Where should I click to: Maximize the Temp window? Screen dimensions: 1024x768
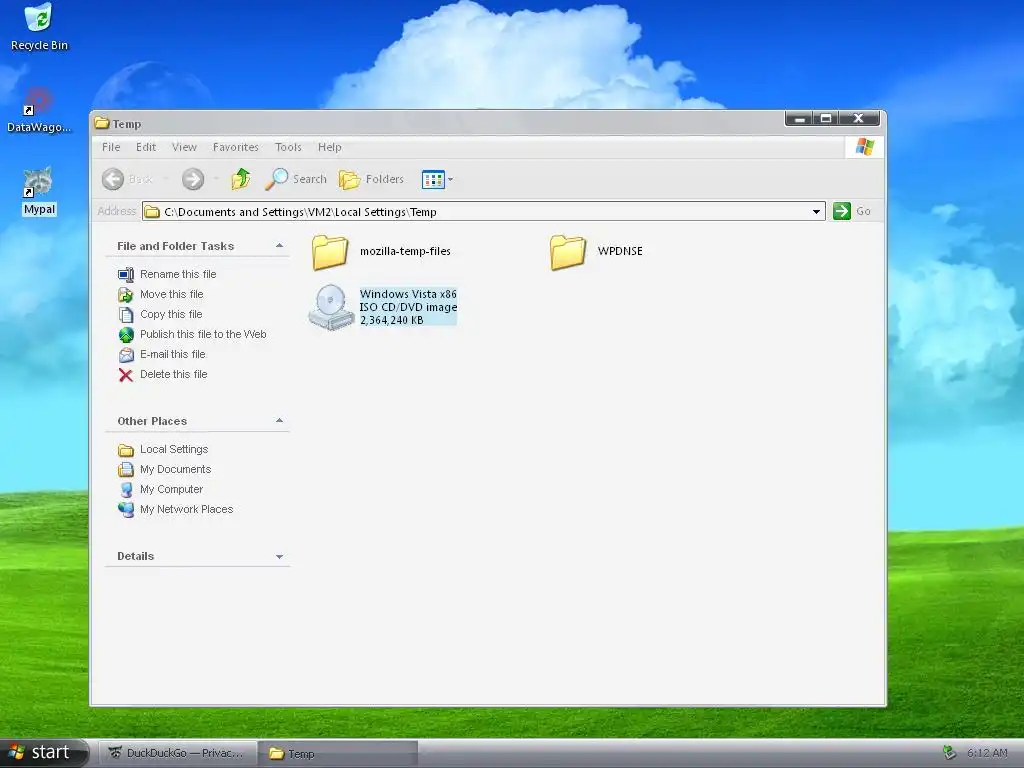tap(826, 118)
